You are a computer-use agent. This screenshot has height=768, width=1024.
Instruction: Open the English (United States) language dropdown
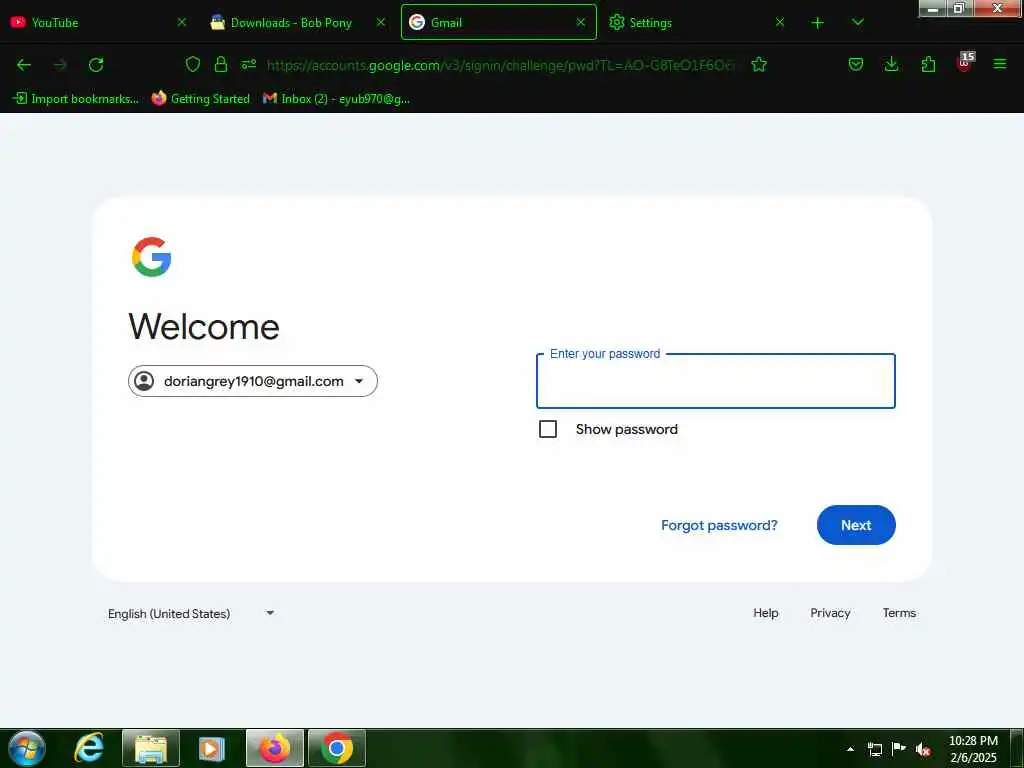click(x=191, y=613)
